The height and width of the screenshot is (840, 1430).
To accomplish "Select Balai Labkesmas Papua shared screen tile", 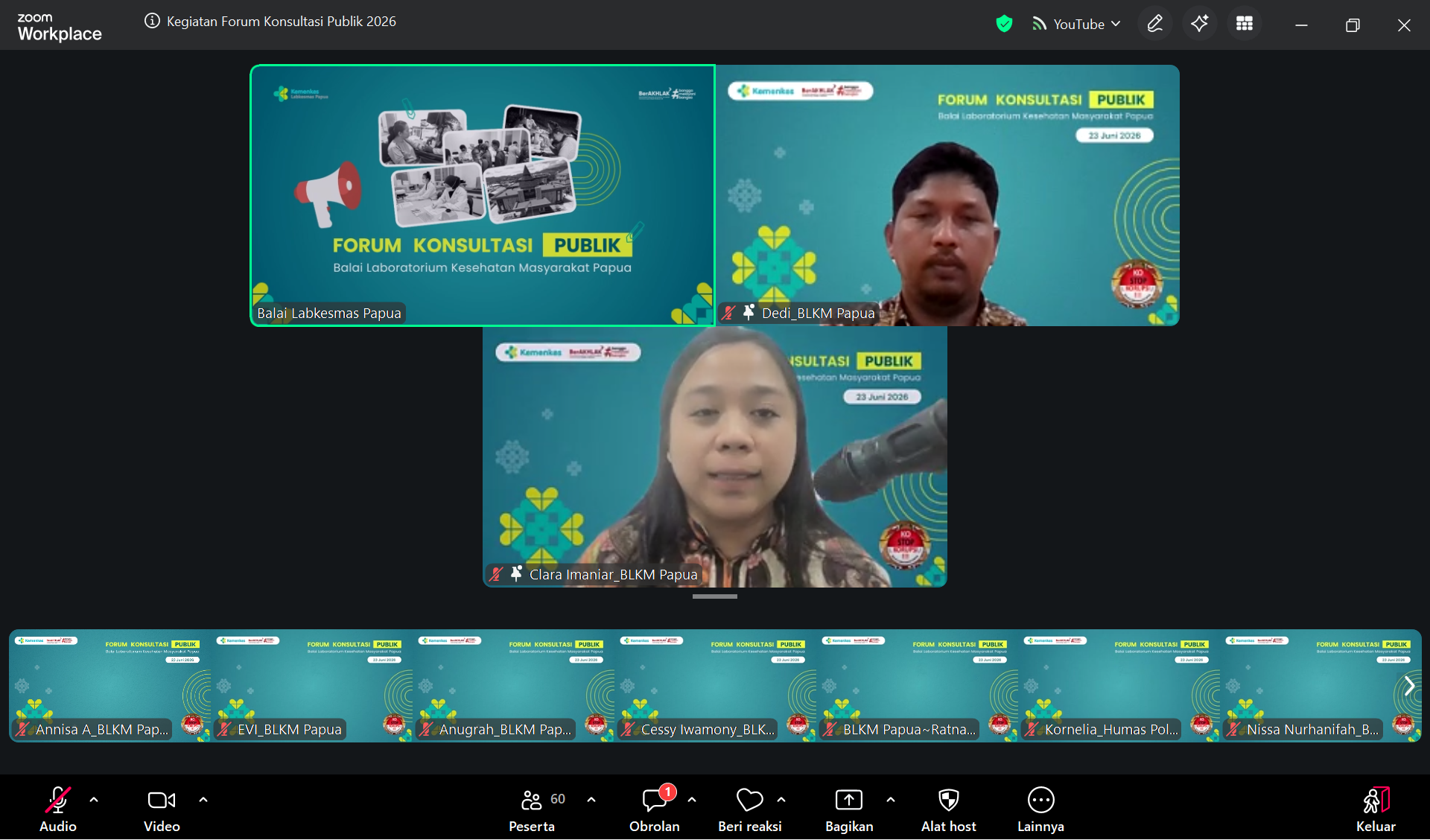I will [x=483, y=195].
